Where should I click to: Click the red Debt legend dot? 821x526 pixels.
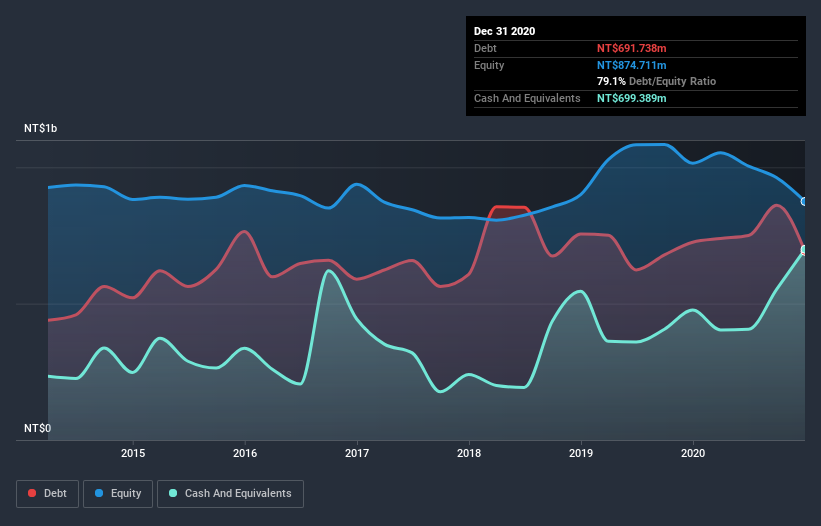pyautogui.click(x=32, y=493)
